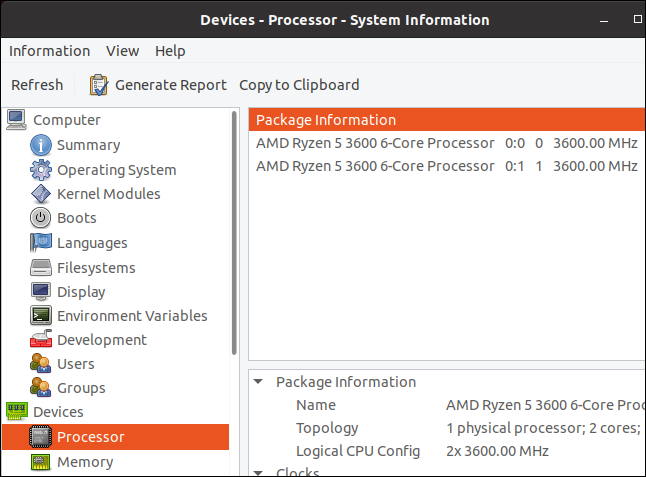Open Kernel Modules diamond icon
This screenshot has width=646, height=477.
tap(41, 194)
